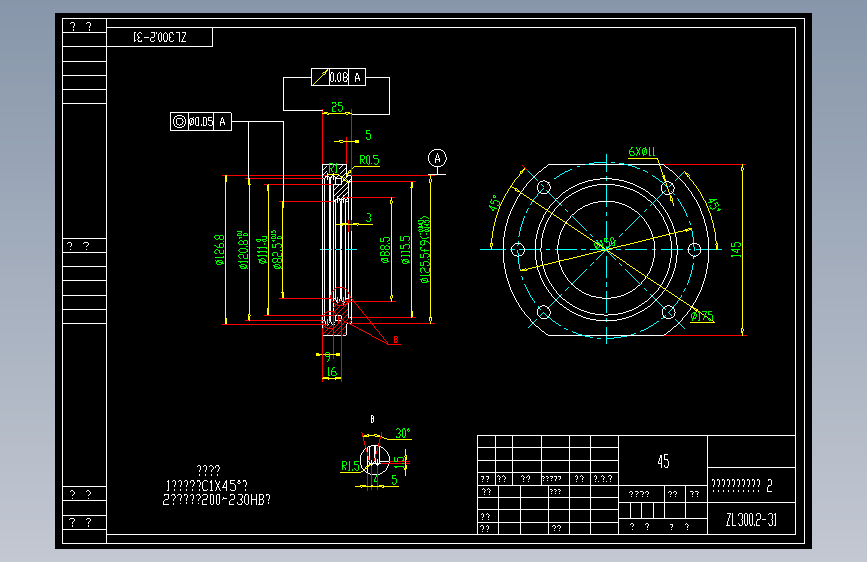Click the R1.5 radius in detail view B
The image size is (867, 562).
click(350, 466)
